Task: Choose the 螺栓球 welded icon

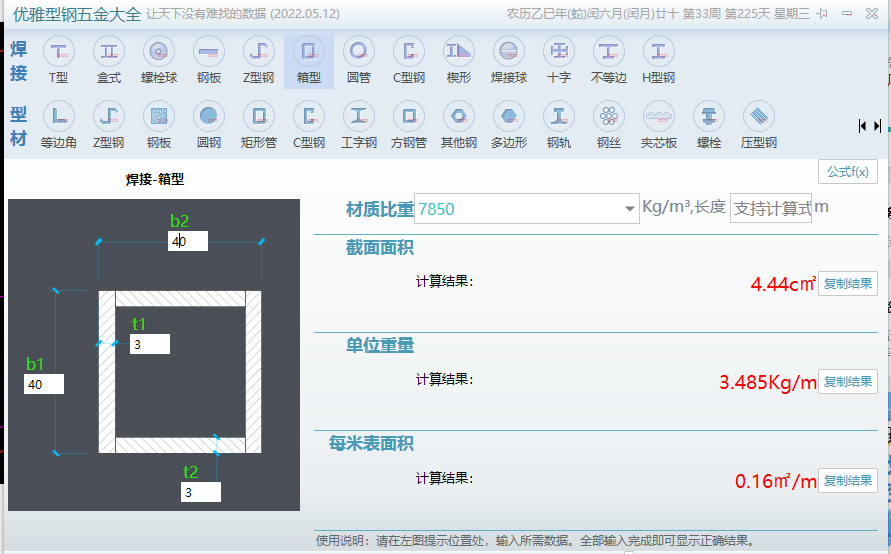Action: (x=159, y=60)
